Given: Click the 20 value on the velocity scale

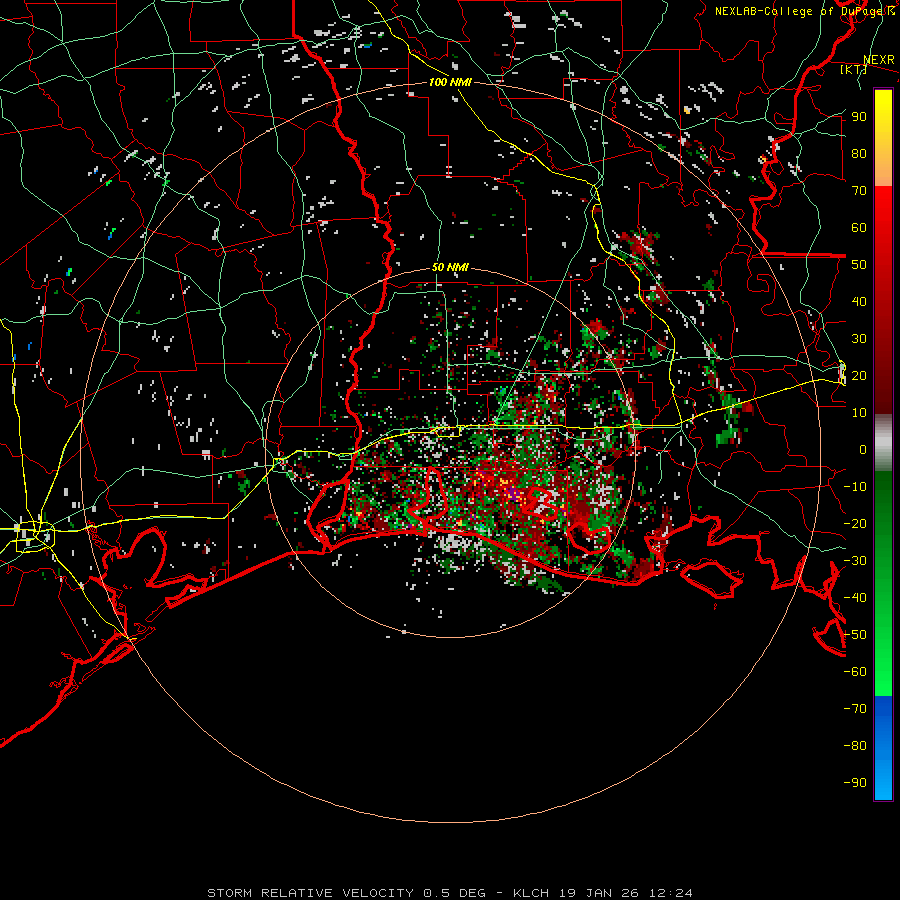Looking at the screenshot, I should (859, 376).
